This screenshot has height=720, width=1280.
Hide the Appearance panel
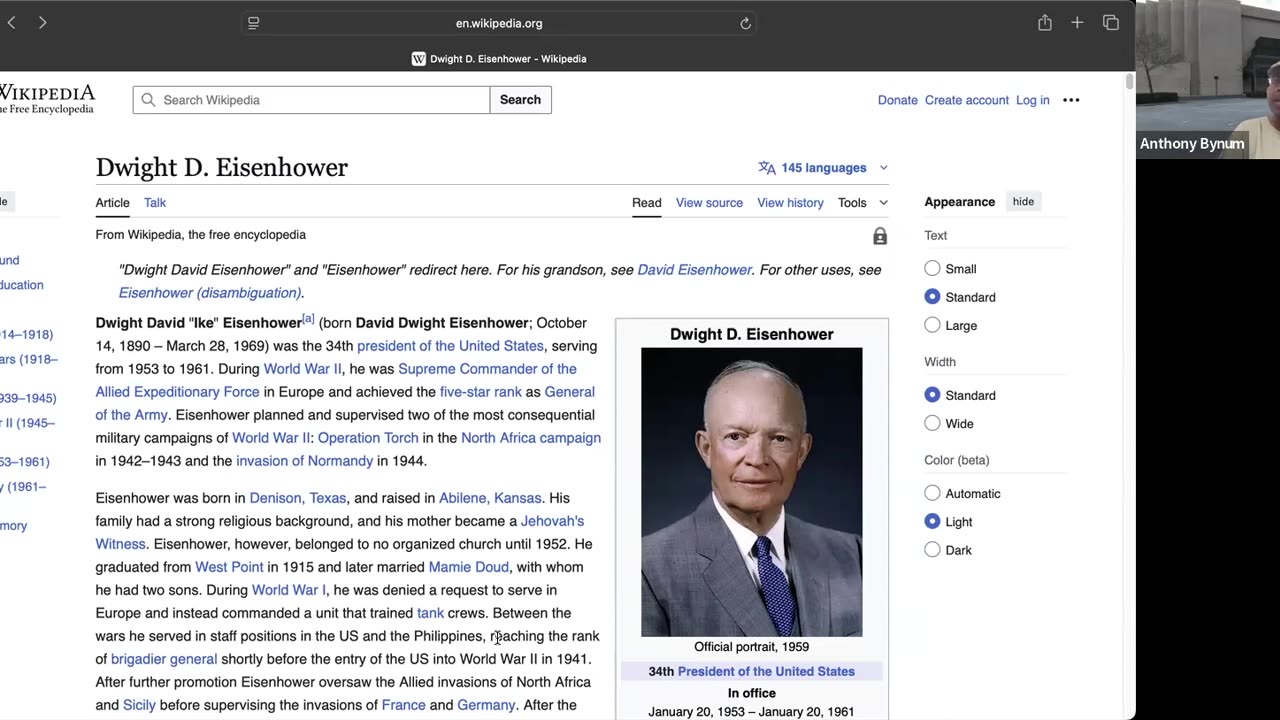1023,202
